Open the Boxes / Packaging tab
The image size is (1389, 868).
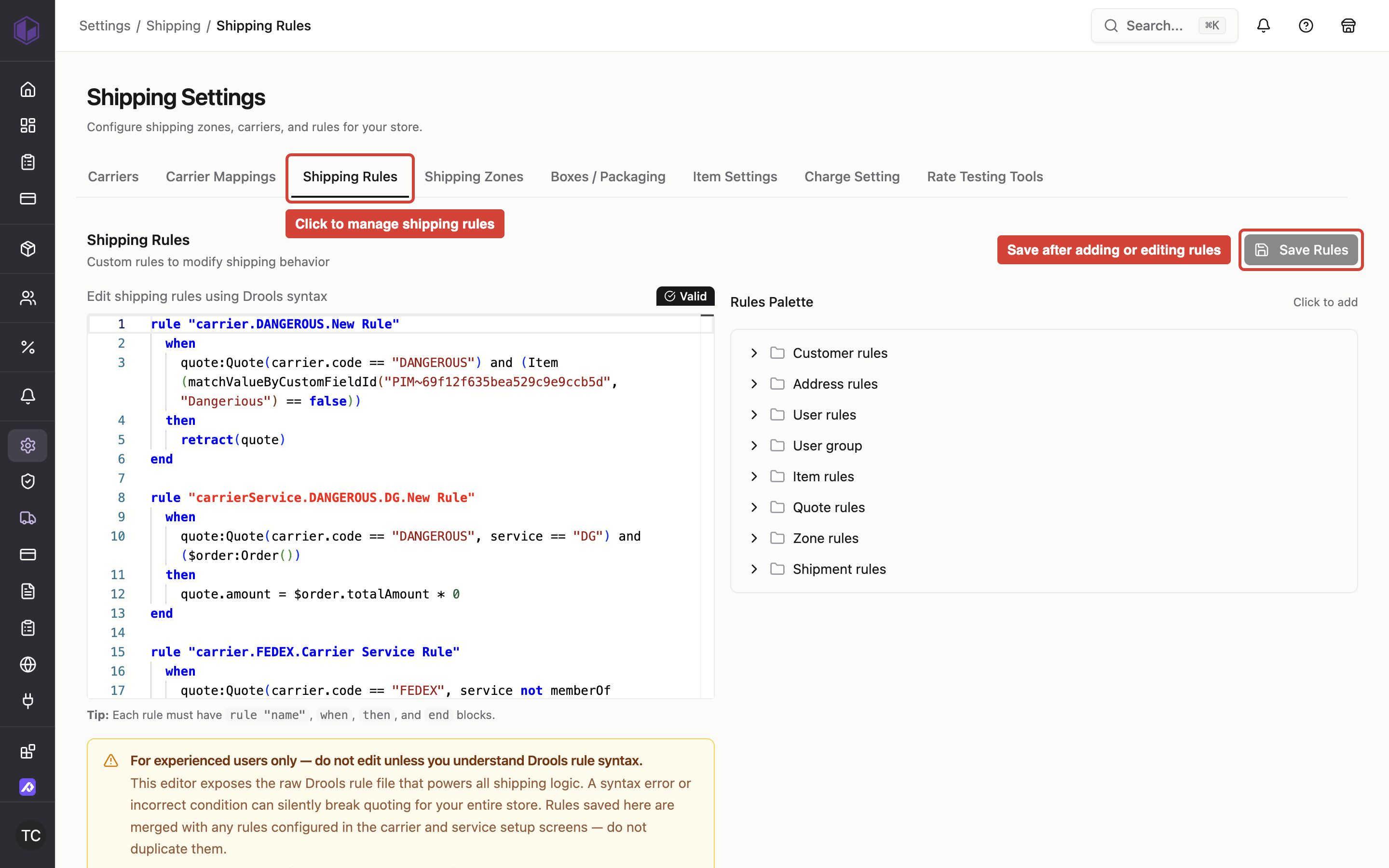[608, 177]
